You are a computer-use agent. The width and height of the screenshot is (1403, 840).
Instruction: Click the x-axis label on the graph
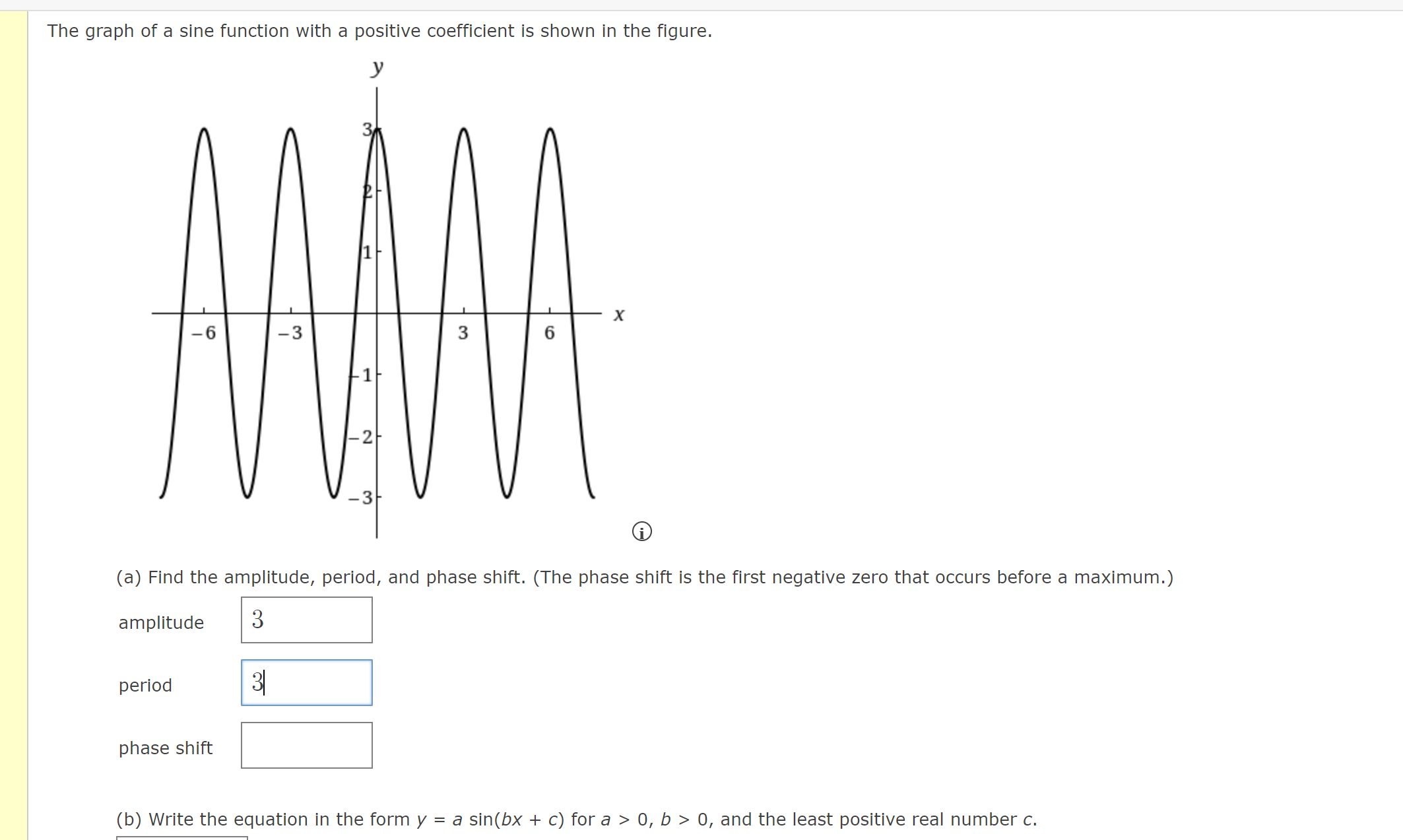618,313
